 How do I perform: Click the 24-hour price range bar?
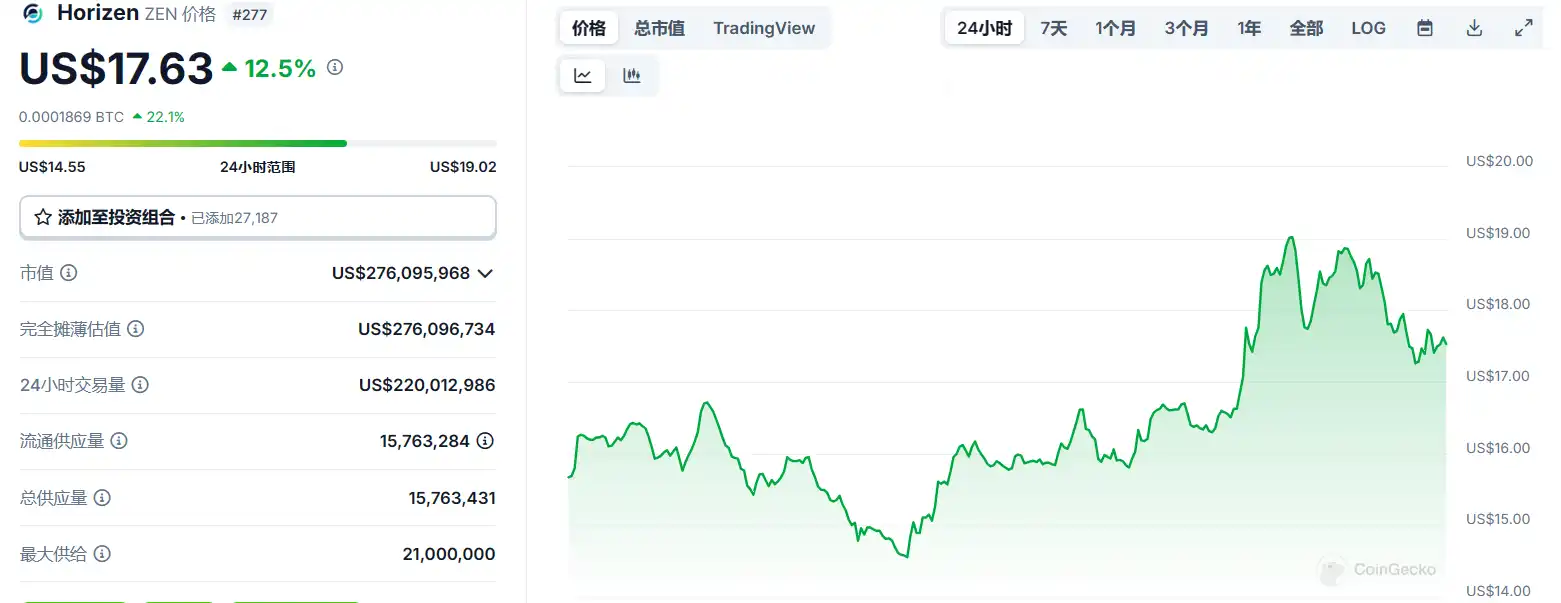(257, 144)
